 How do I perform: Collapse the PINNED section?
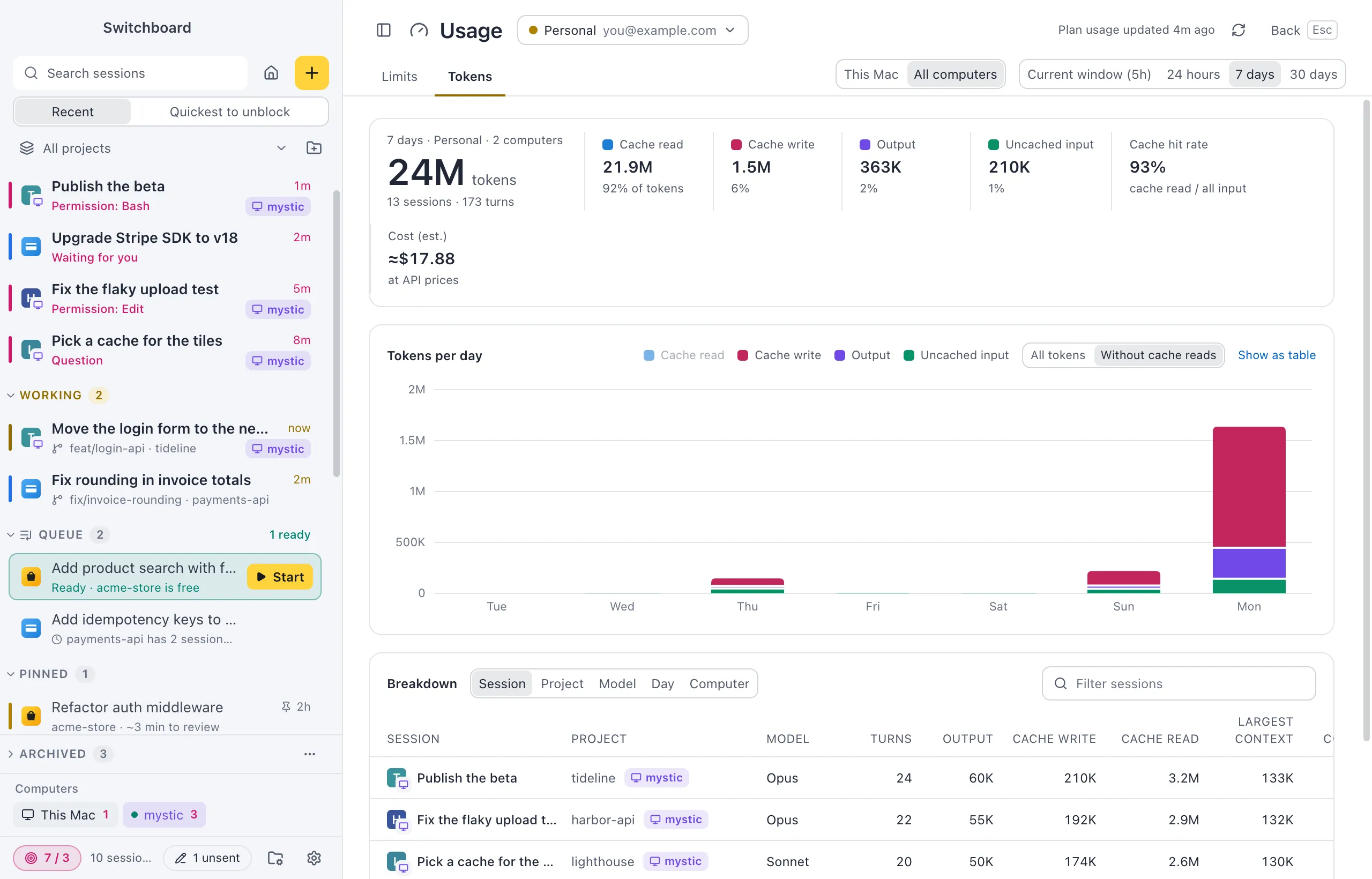[x=10, y=674]
